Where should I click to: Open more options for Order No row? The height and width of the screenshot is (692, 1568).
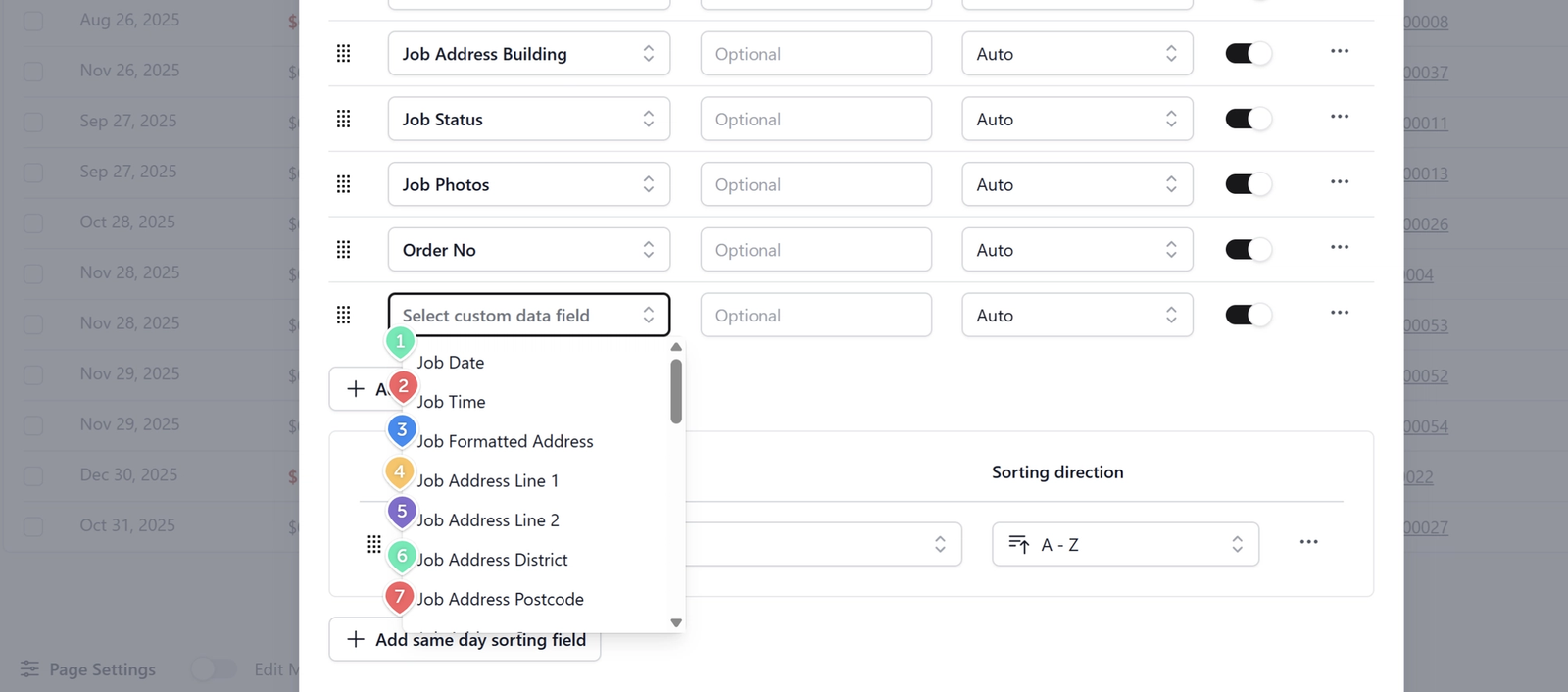tap(1339, 248)
